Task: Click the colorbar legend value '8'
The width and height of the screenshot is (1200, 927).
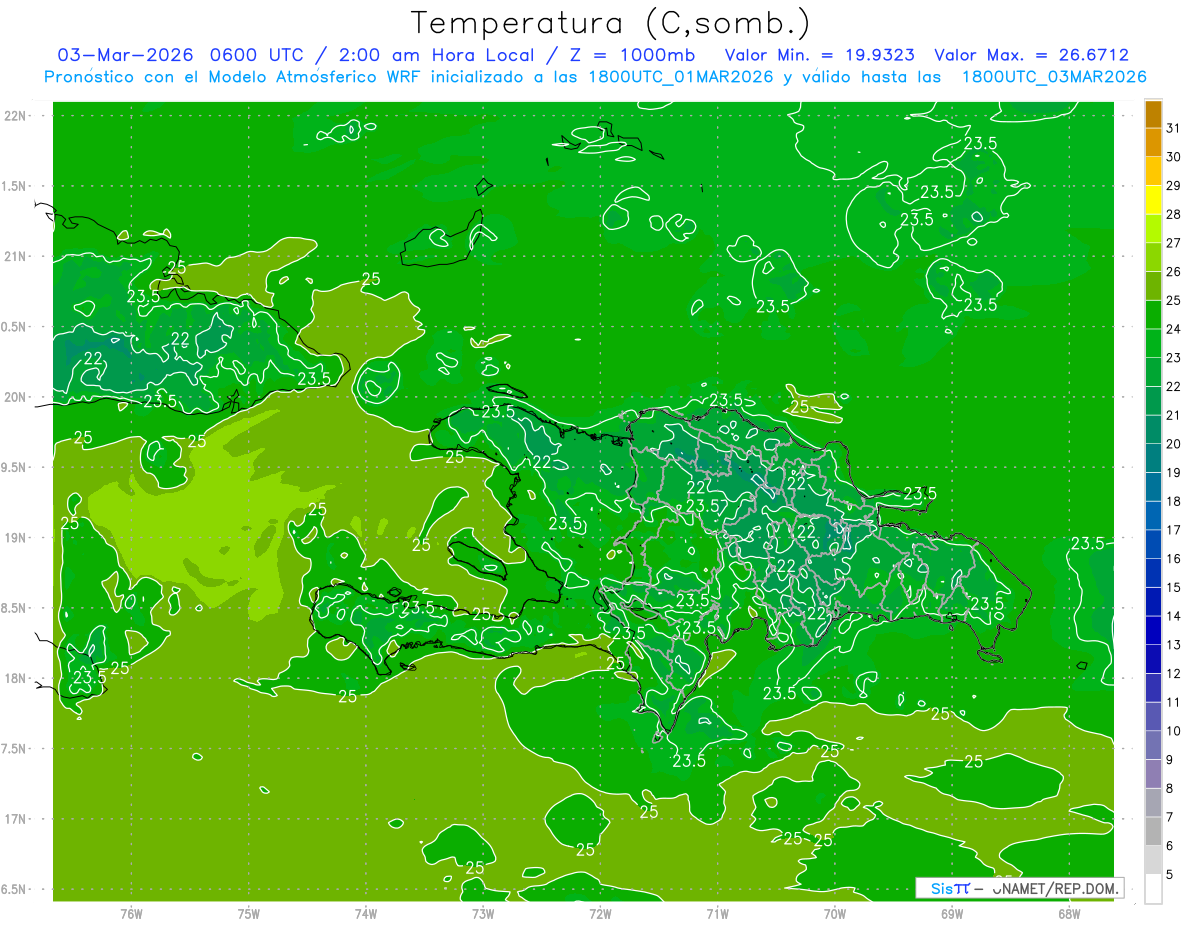Action: [x=1170, y=788]
